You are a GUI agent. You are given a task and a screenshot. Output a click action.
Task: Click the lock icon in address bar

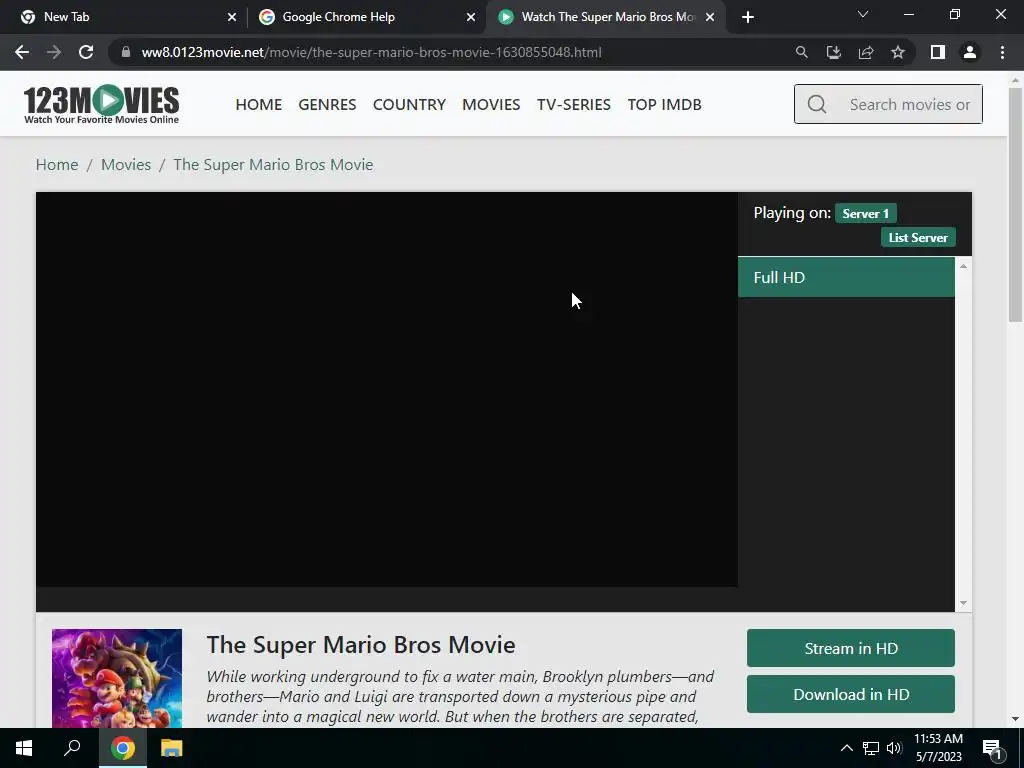[x=126, y=52]
